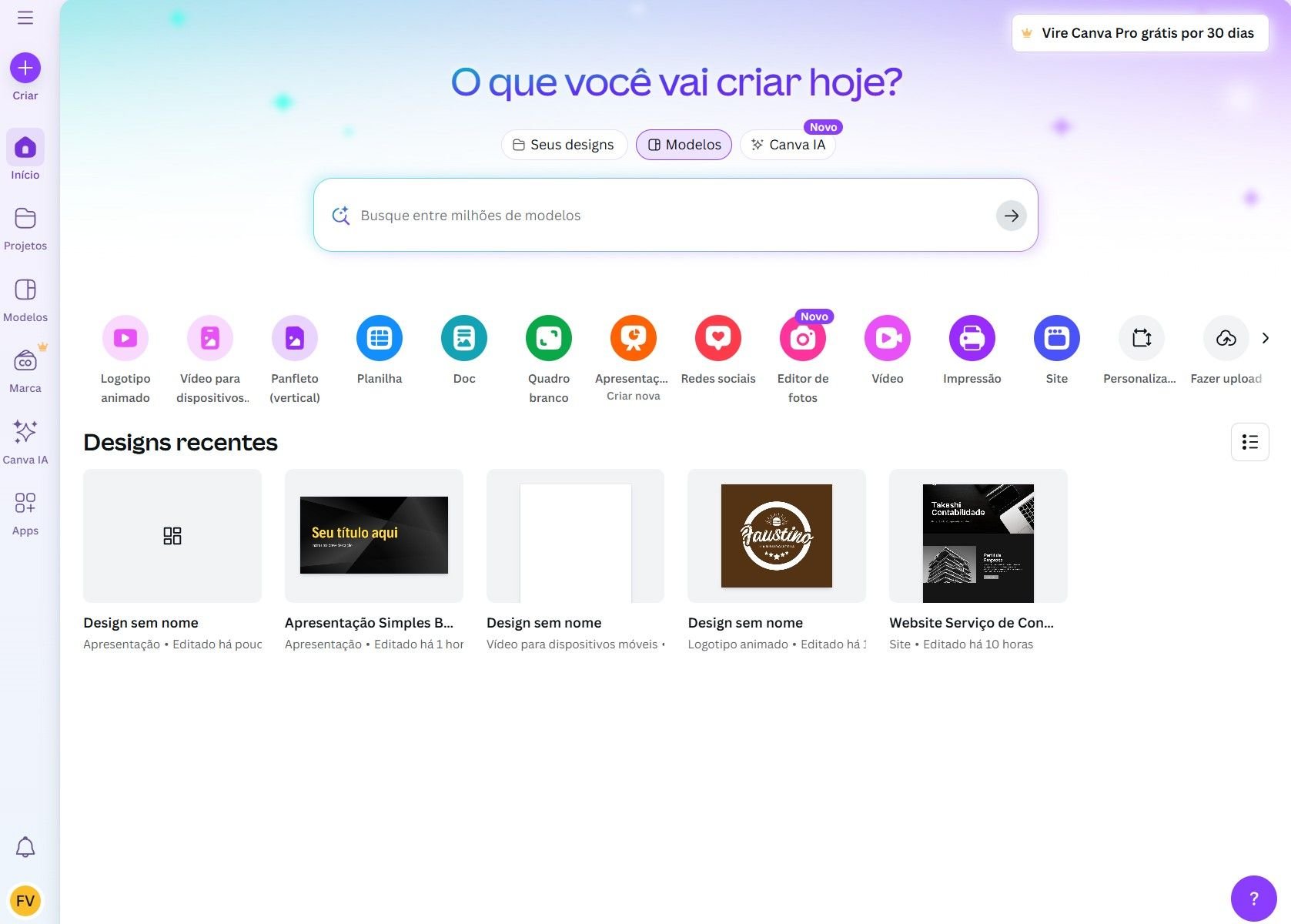
Task: Click 'Criar nova' under Apresentação
Action: [x=634, y=396]
